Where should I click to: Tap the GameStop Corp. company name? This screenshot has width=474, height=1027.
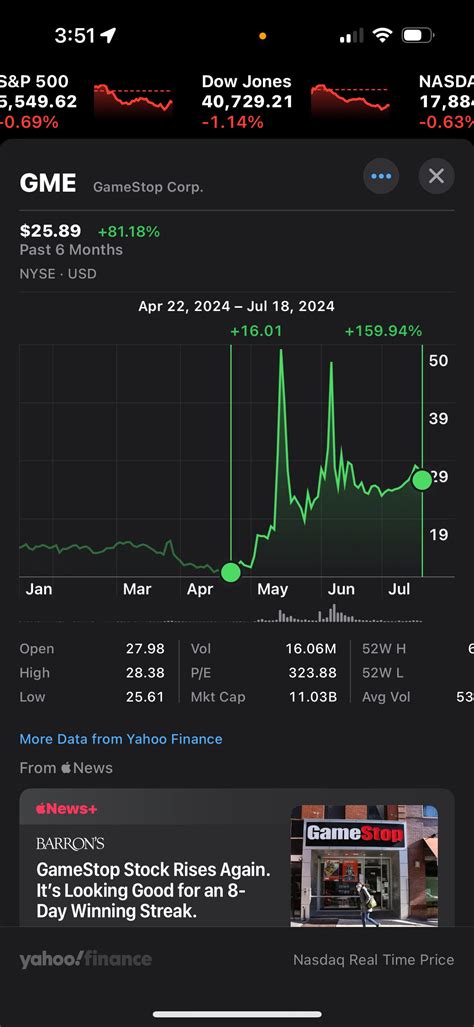click(x=148, y=187)
